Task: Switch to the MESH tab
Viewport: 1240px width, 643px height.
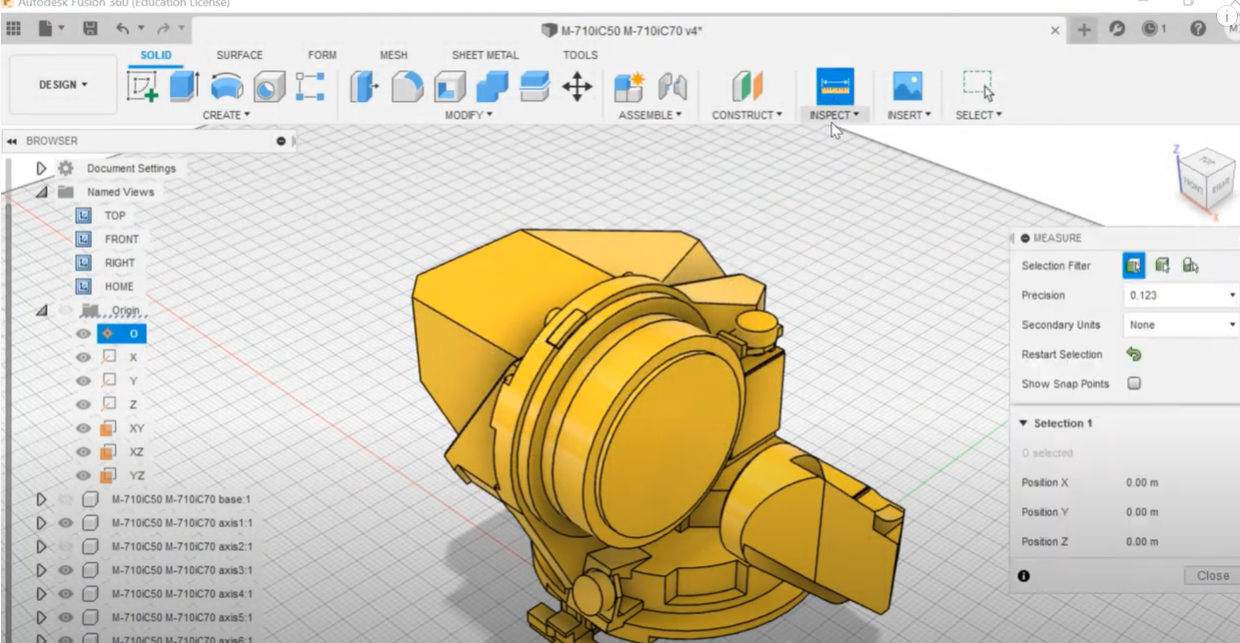Action: click(393, 55)
